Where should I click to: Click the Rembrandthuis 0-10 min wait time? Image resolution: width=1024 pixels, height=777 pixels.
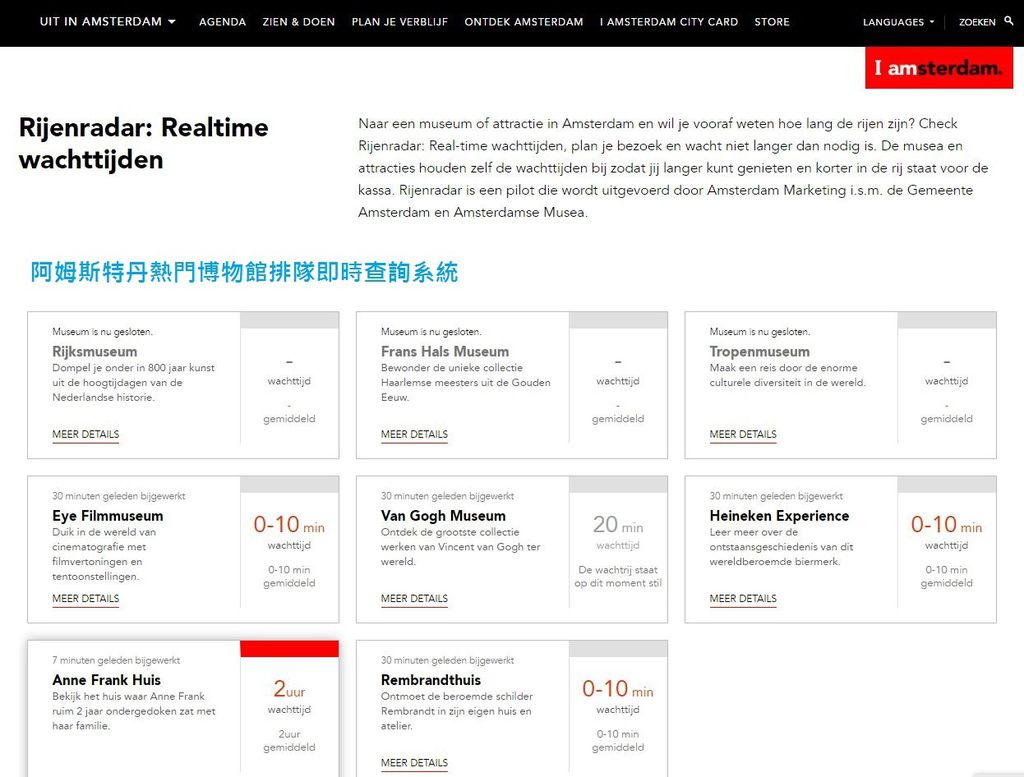point(618,689)
